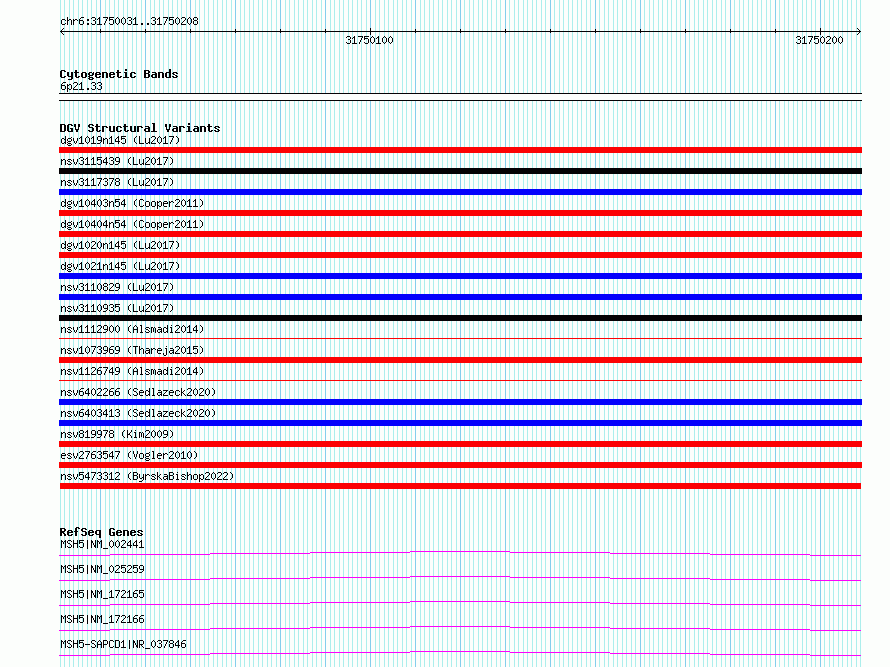Click the blue bar under dgv1021n145

pos(460,276)
